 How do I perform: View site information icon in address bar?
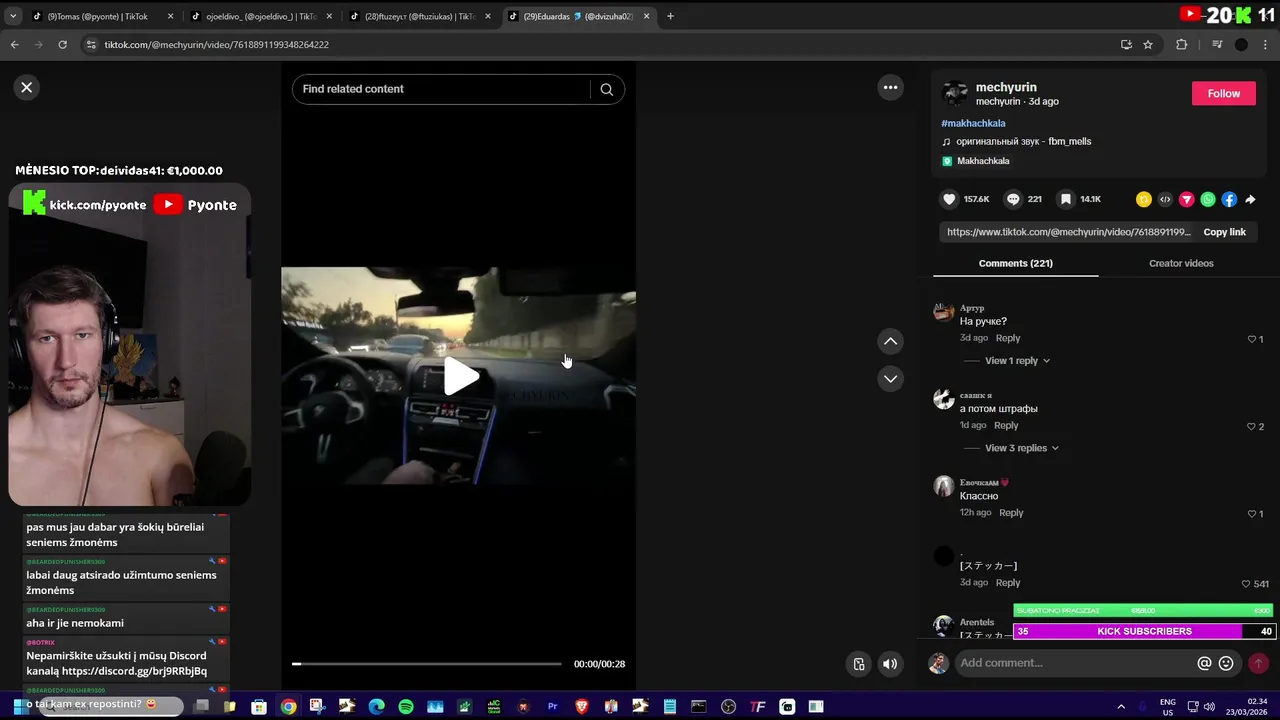[90, 44]
